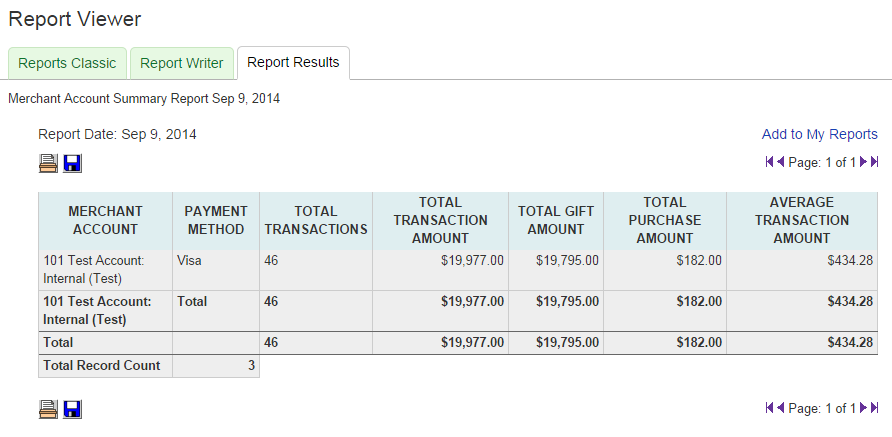Click the bottom print report icon
Viewport: 892px width, 437px height.
coord(48,408)
